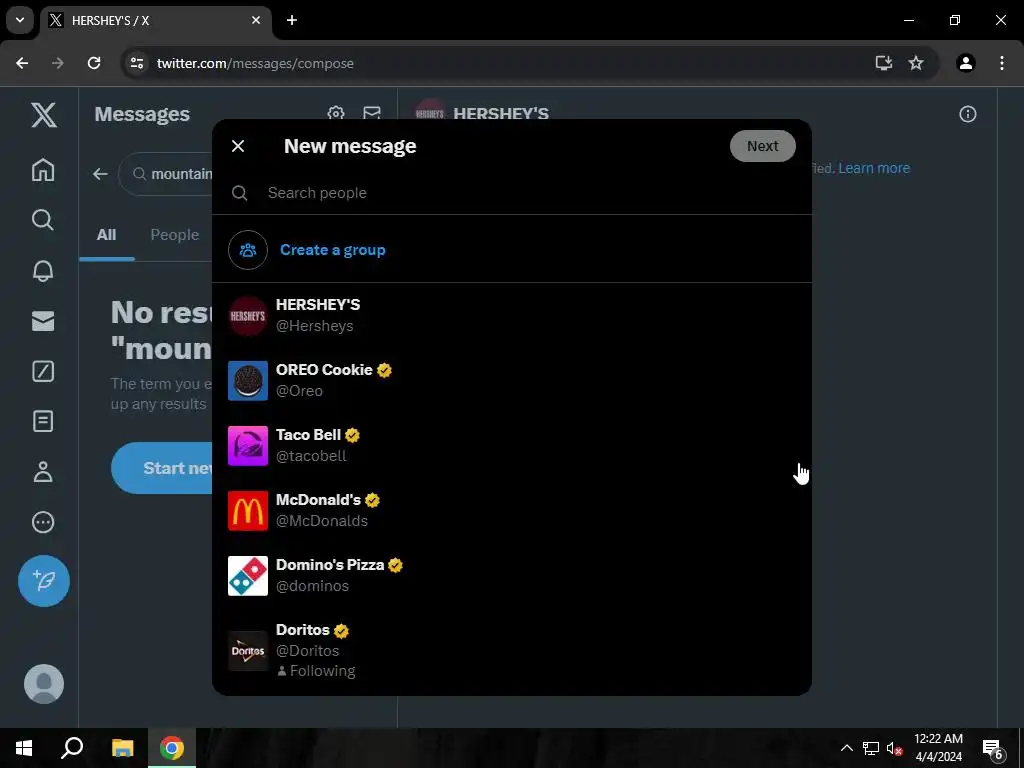Open the Chrome profile icon
This screenshot has height=768, width=1024.
pyautogui.click(x=966, y=63)
